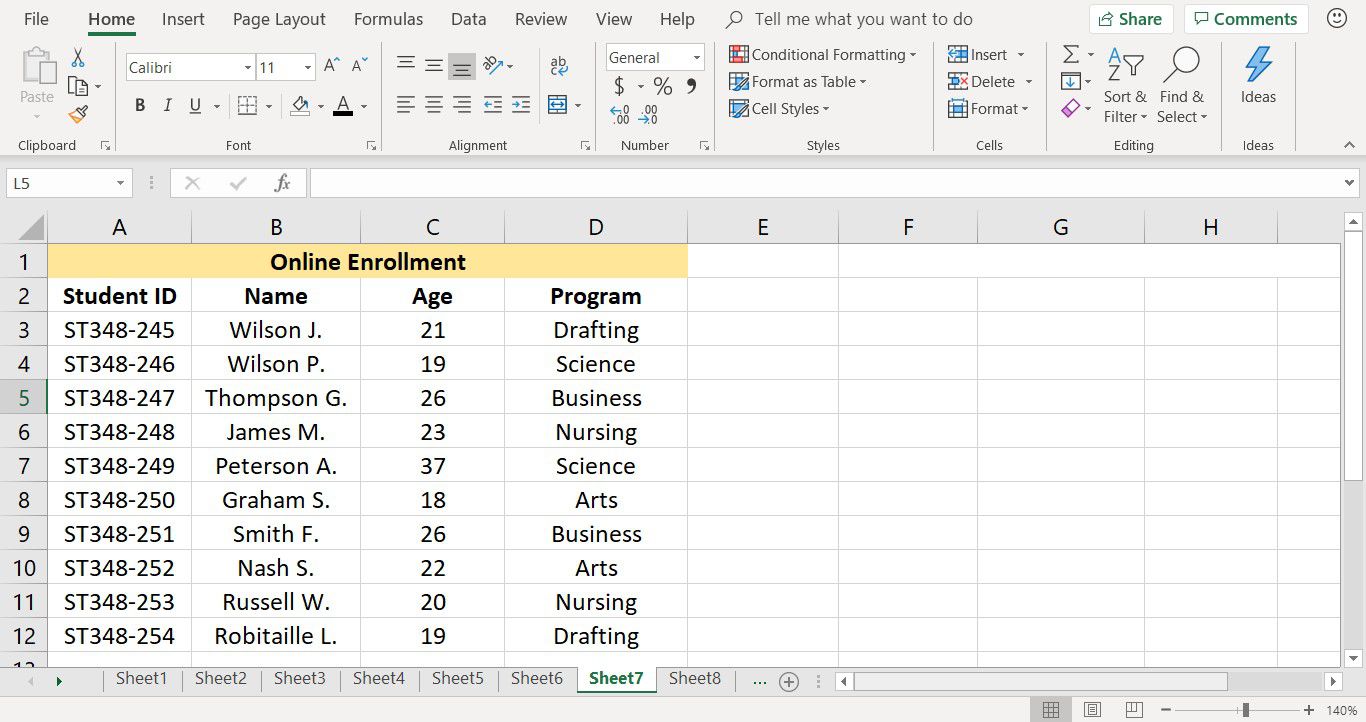This screenshot has height=722, width=1366.
Task: Apply percent style number format
Action: click(663, 86)
